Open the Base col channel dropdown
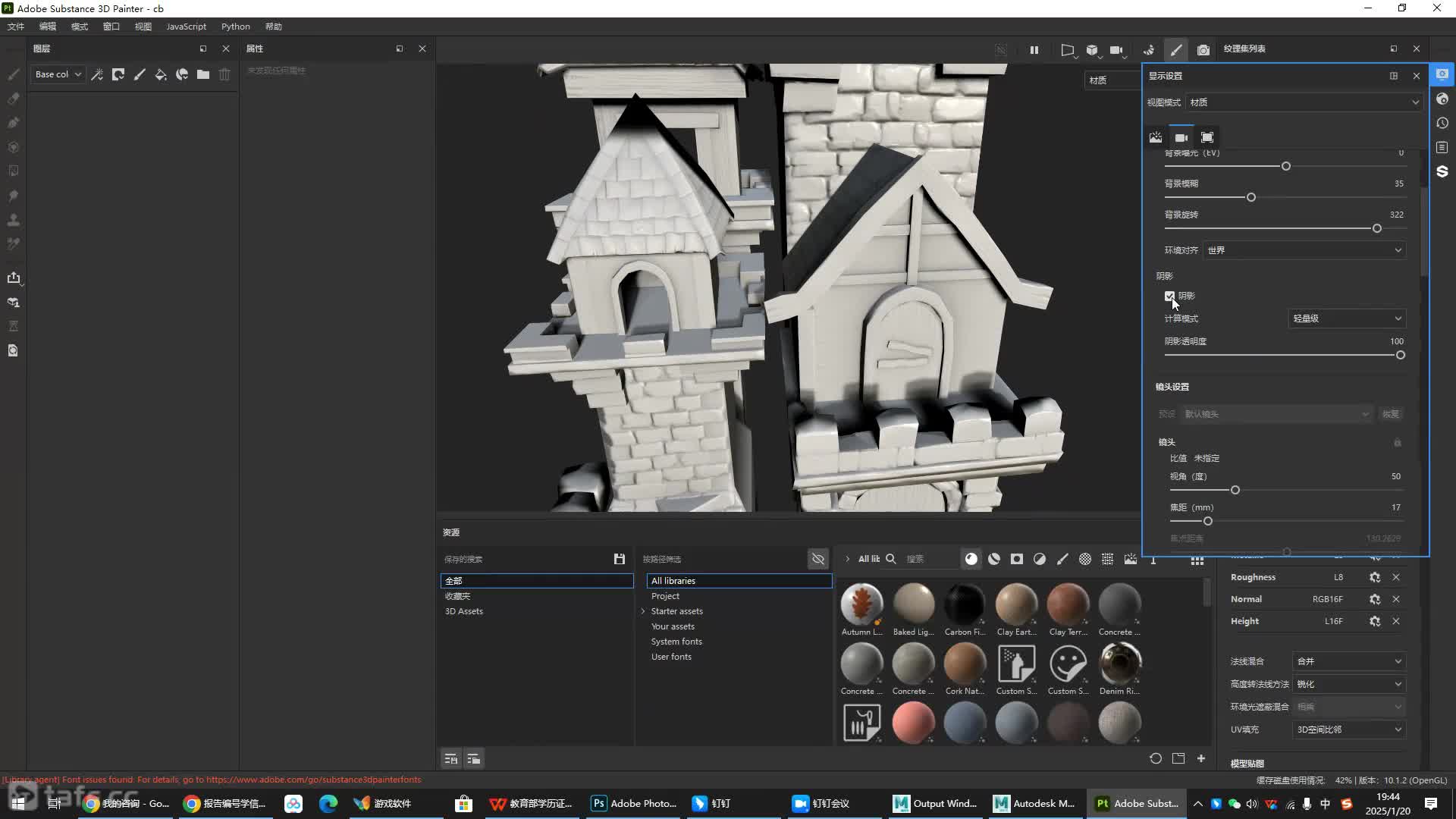This screenshot has width=1456, height=819. pyautogui.click(x=58, y=74)
